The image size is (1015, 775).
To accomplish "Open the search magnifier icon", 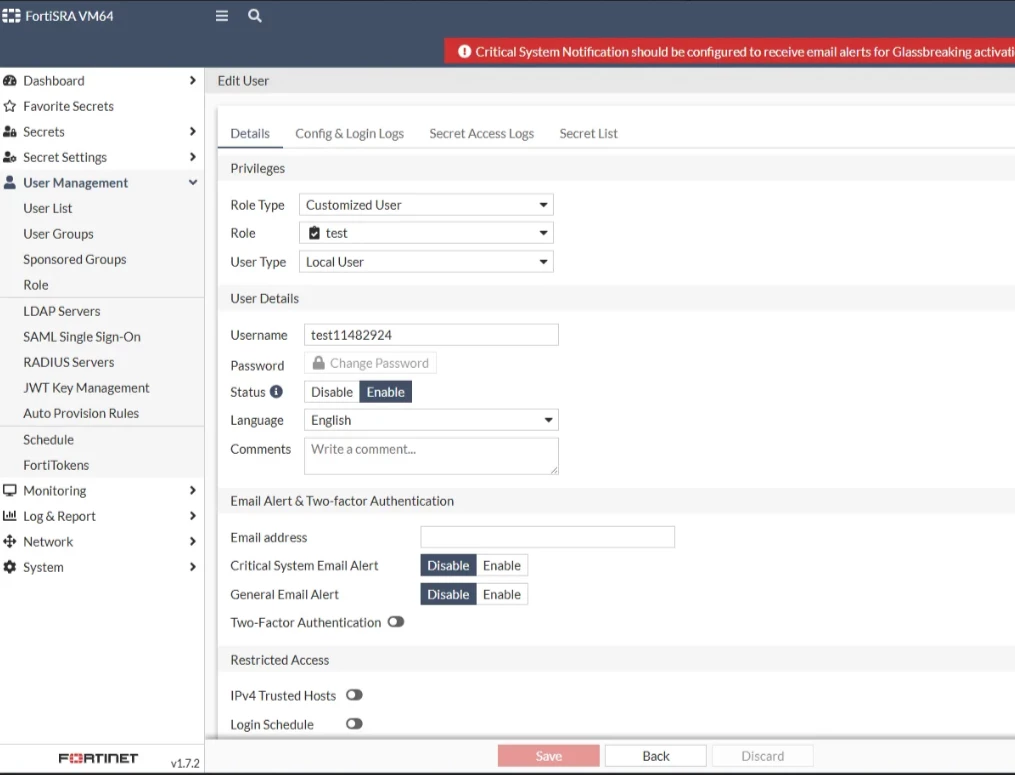I will [254, 16].
